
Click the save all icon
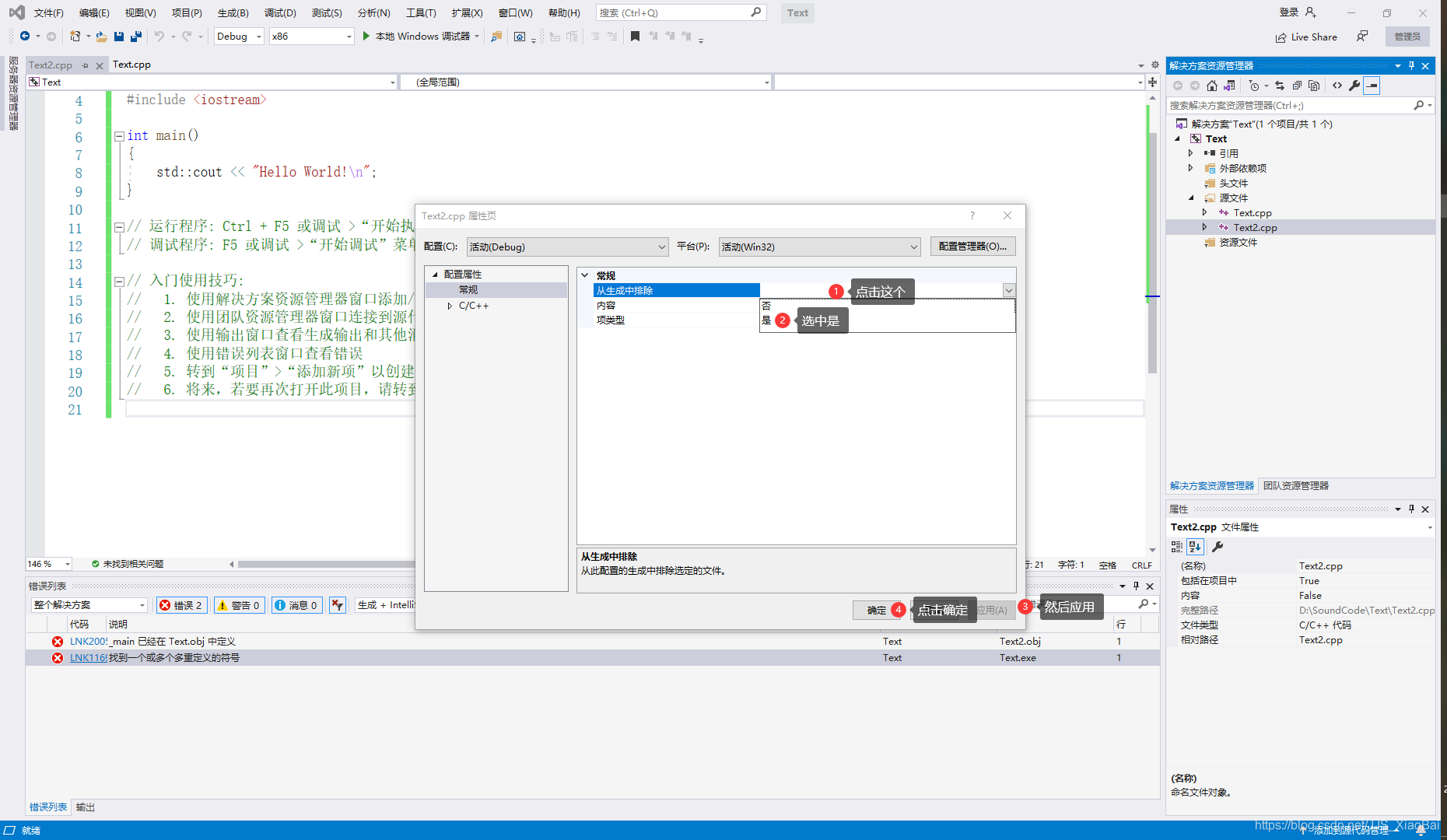136,37
